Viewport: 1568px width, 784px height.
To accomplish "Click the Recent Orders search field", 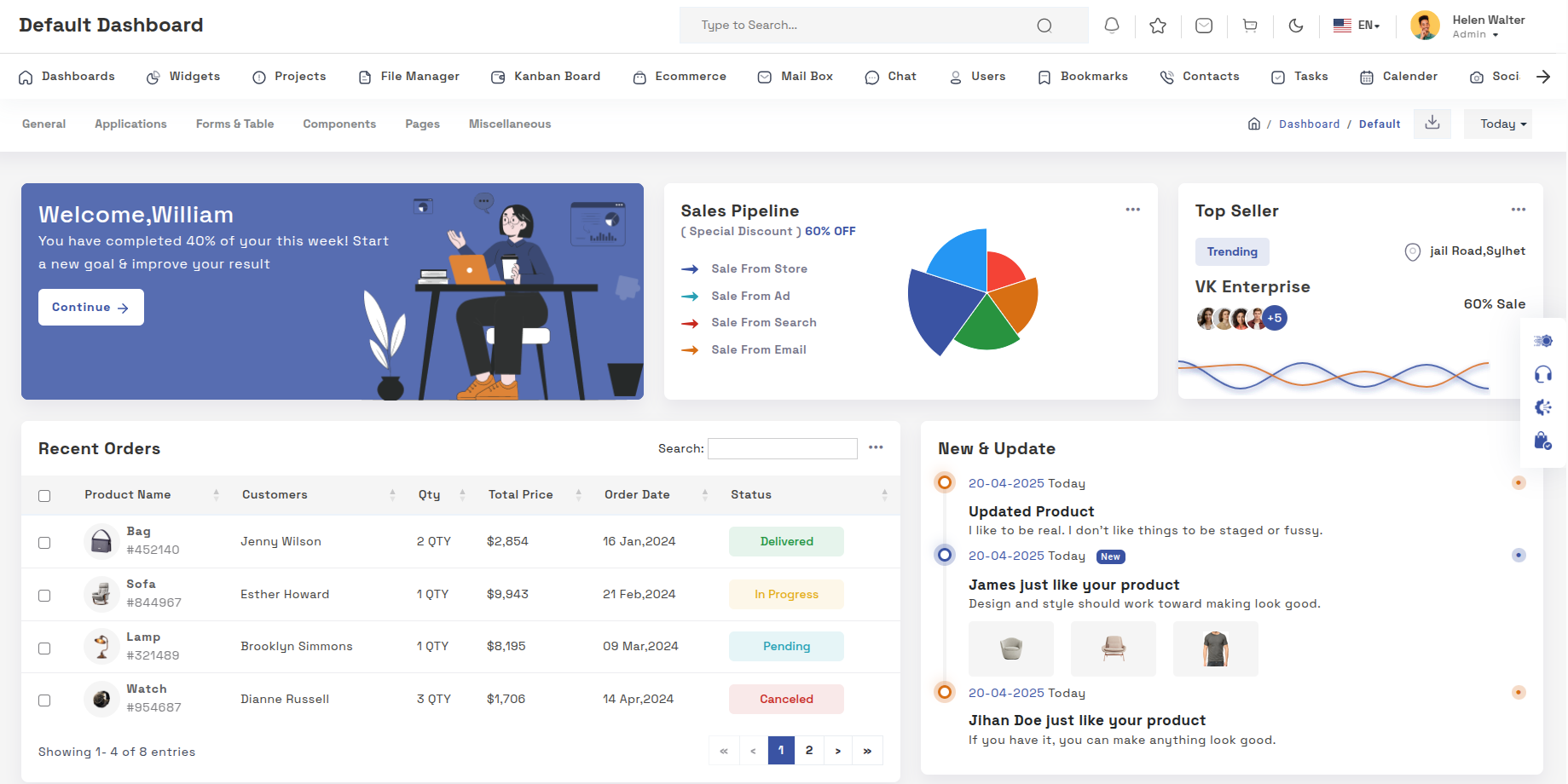I will [x=783, y=449].
